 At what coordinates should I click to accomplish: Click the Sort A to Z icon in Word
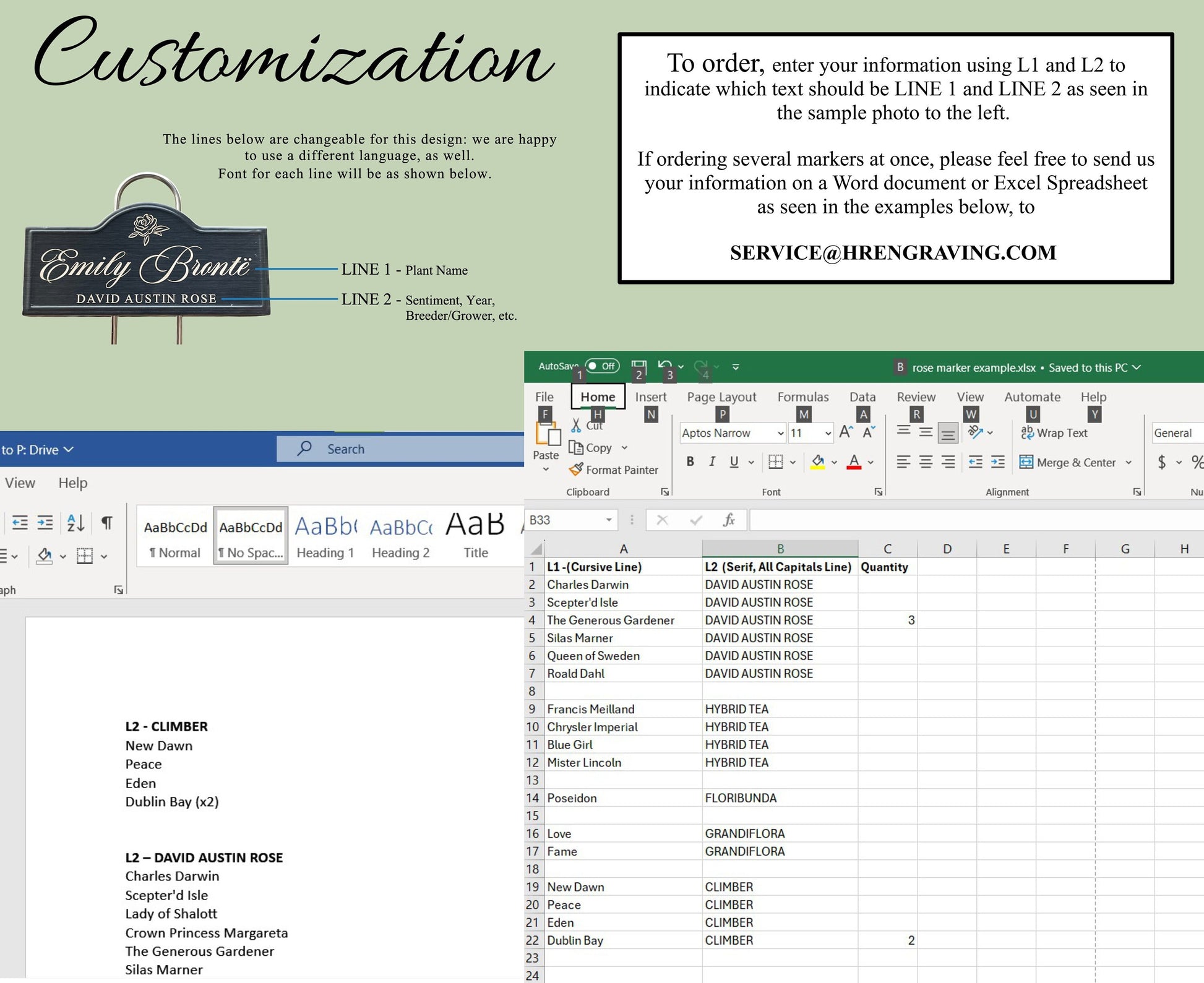point(75,523)
